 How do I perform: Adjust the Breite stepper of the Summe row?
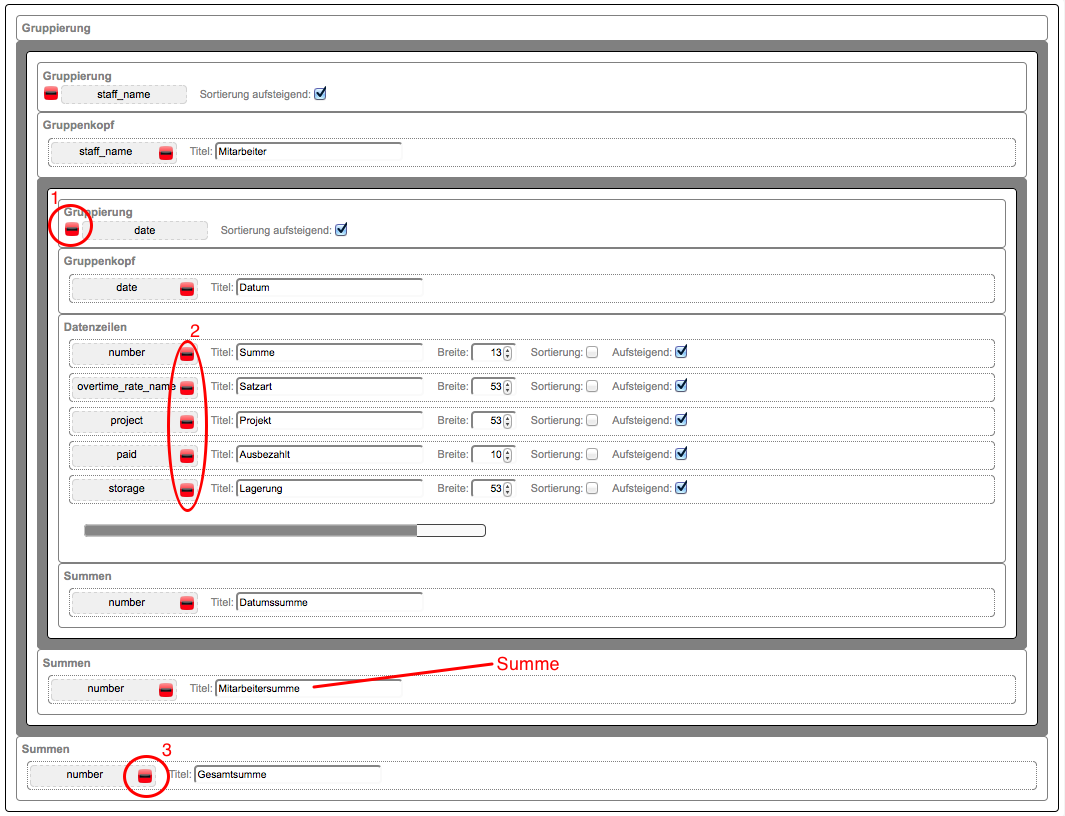tap(508, 353)
